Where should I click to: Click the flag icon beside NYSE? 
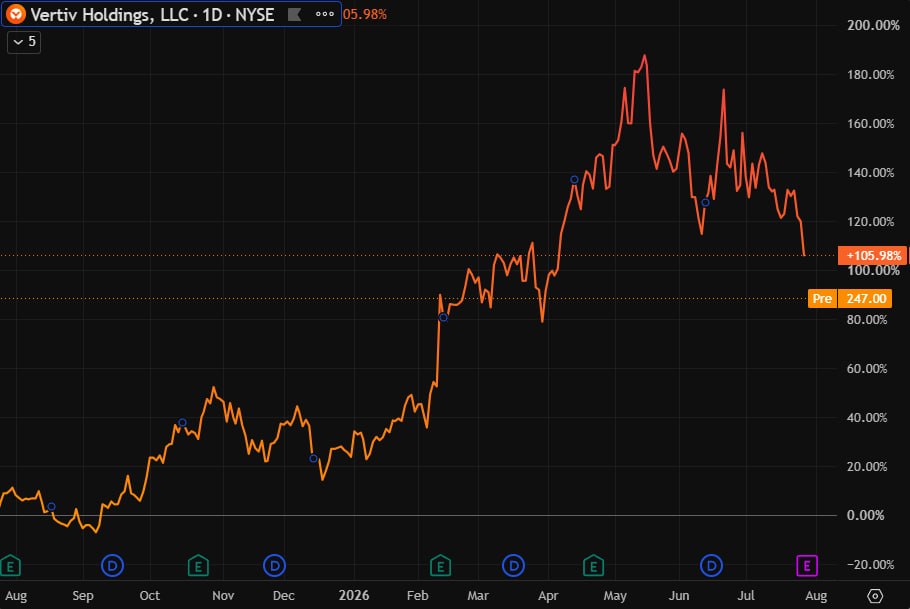[294, 15]
